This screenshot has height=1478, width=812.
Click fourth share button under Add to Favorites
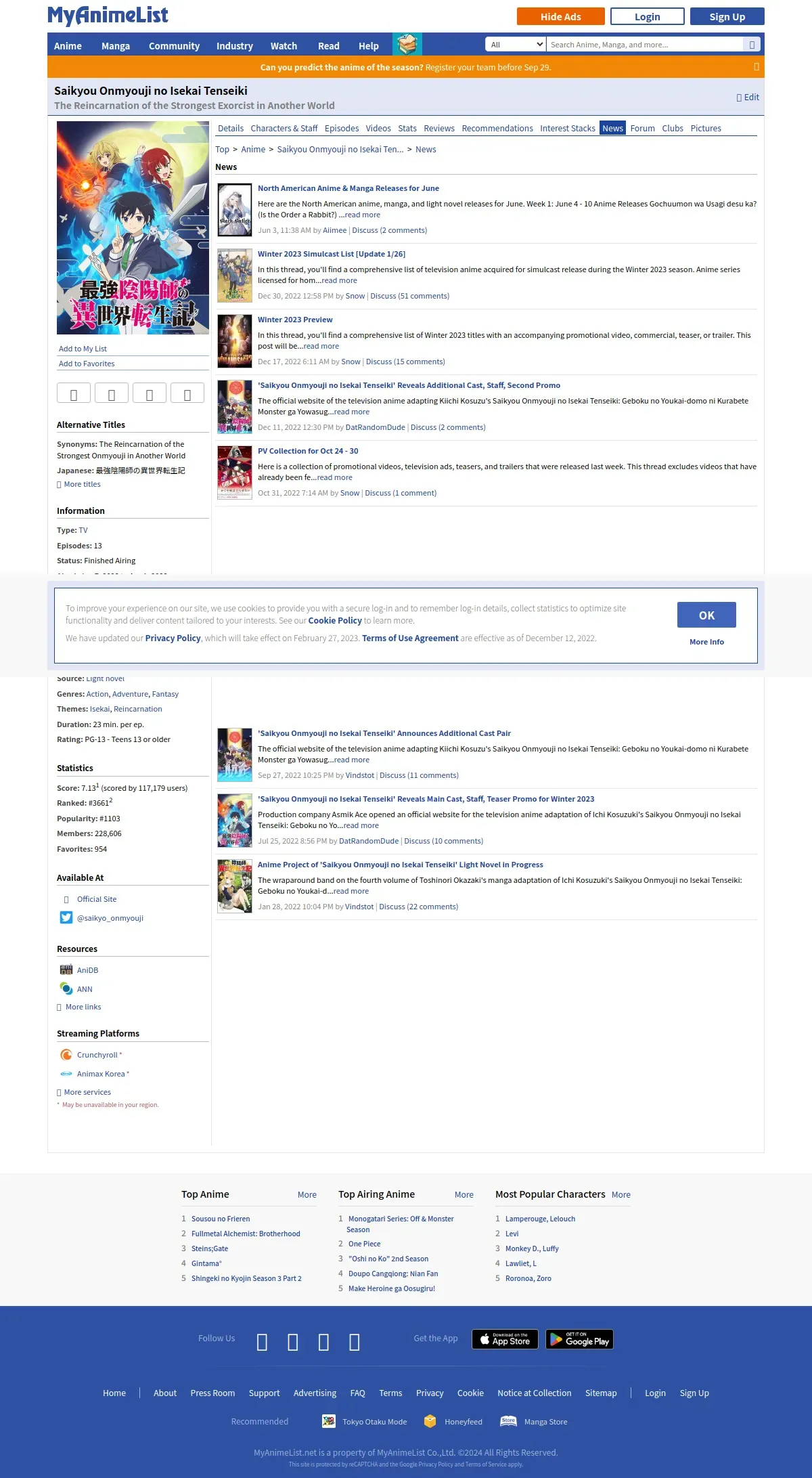click(x=187, y=393)
